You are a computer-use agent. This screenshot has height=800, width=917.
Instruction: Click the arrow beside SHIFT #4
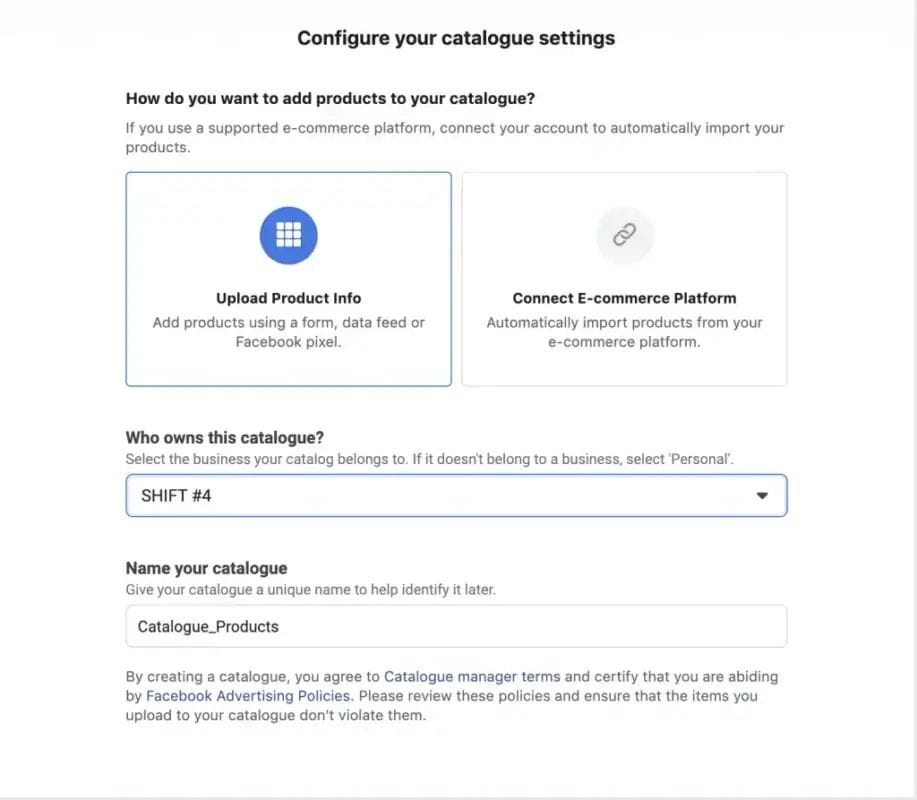(x=763, y=495)
